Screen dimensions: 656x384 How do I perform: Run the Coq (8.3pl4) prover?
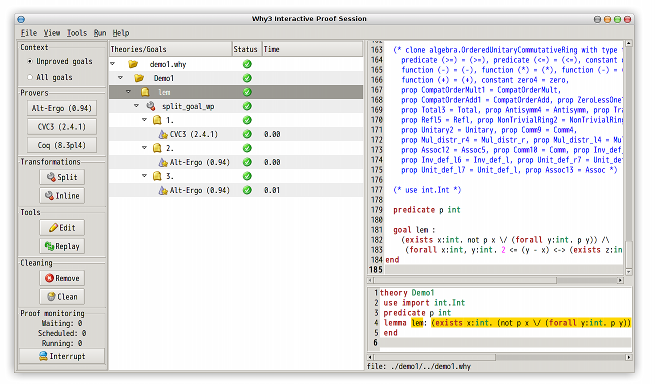pyautogui.click(x=62, y=145)
